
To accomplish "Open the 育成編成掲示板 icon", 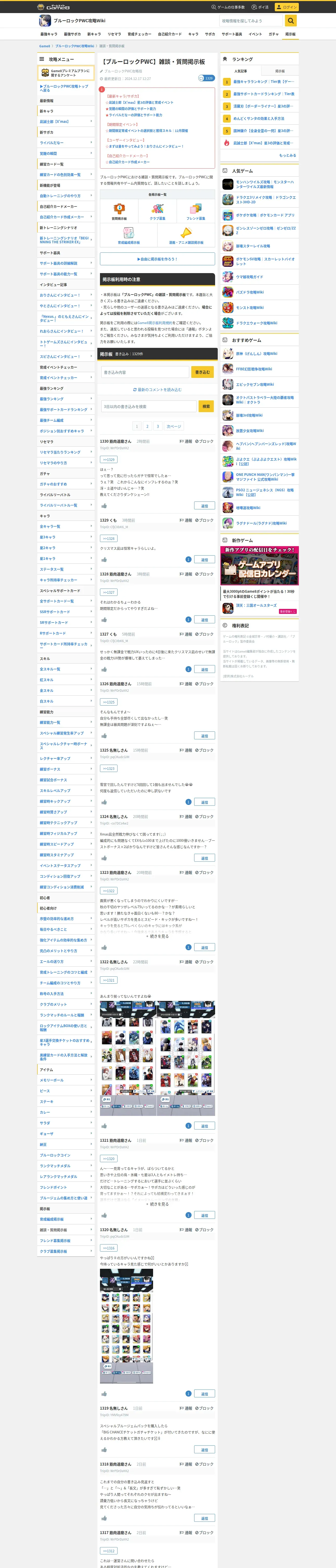I will tap(129, 233).
